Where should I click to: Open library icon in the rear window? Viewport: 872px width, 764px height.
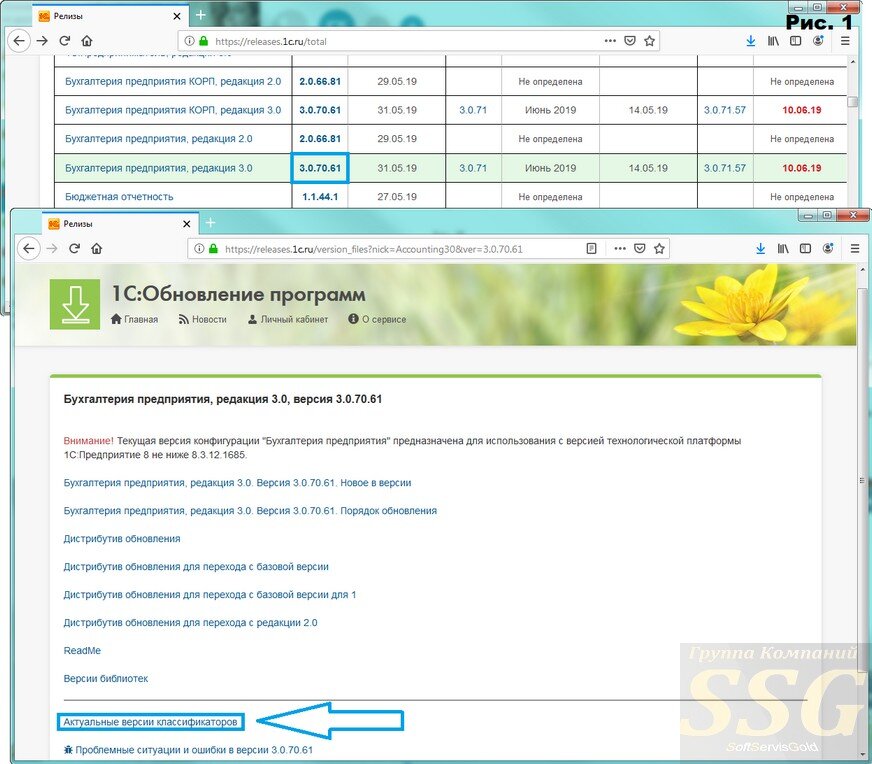[x=773, y=41]
